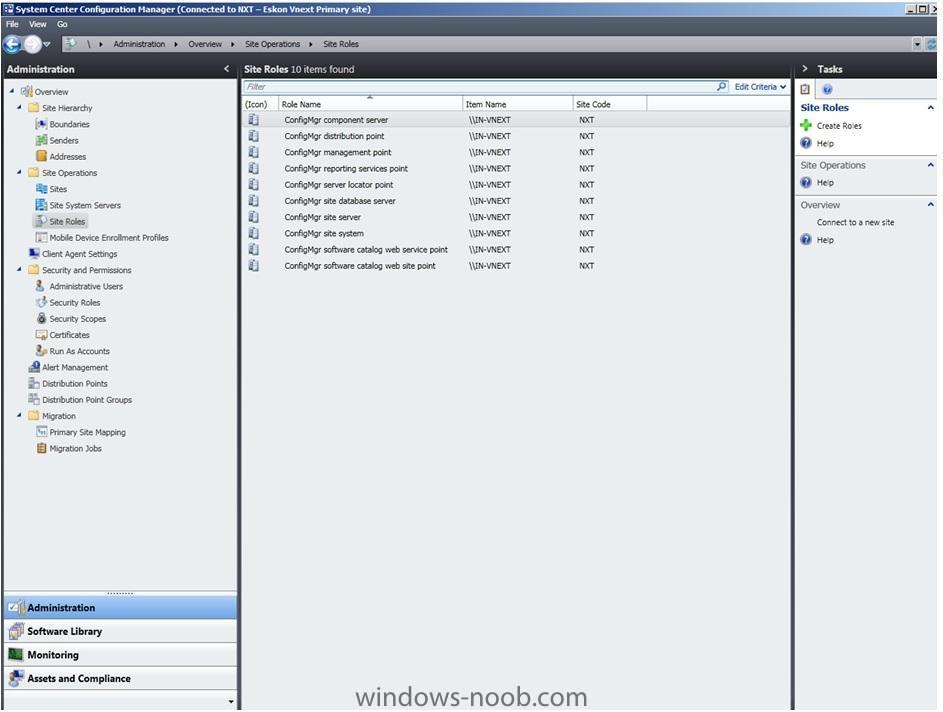Image resolution: width=943 pixels, height=712 pixels.
Task: Open Client Agent Settings icon
Action: coord(34,254)
